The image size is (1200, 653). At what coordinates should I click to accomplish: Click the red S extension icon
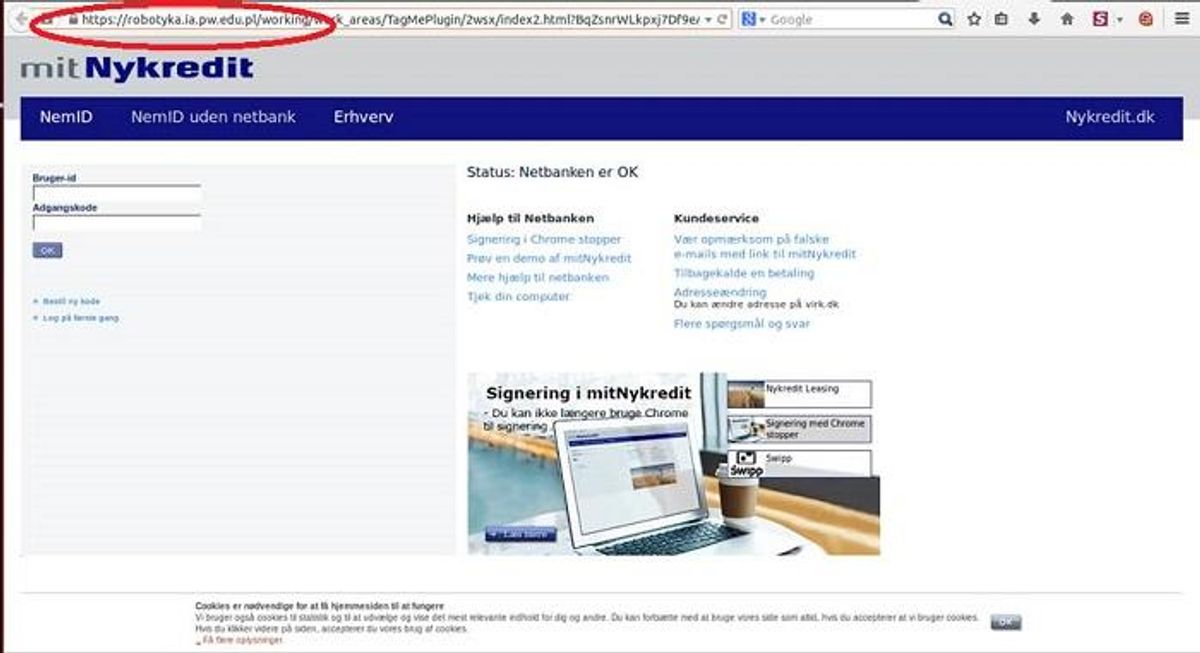click(1100, 19)
